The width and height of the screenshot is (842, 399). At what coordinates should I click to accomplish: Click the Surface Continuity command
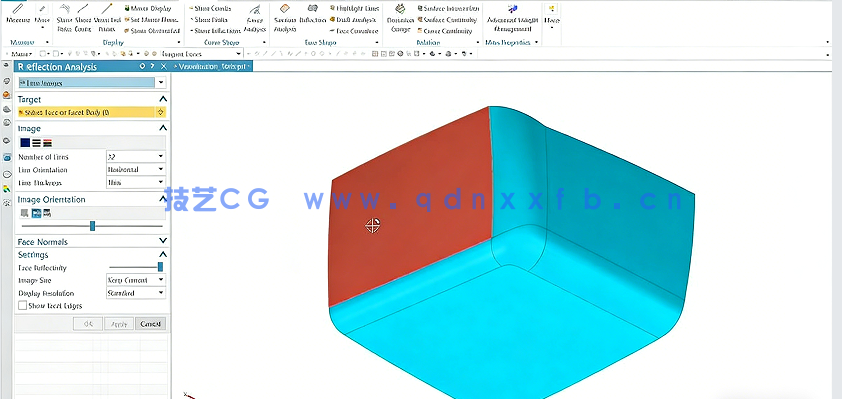click(447, 19)
